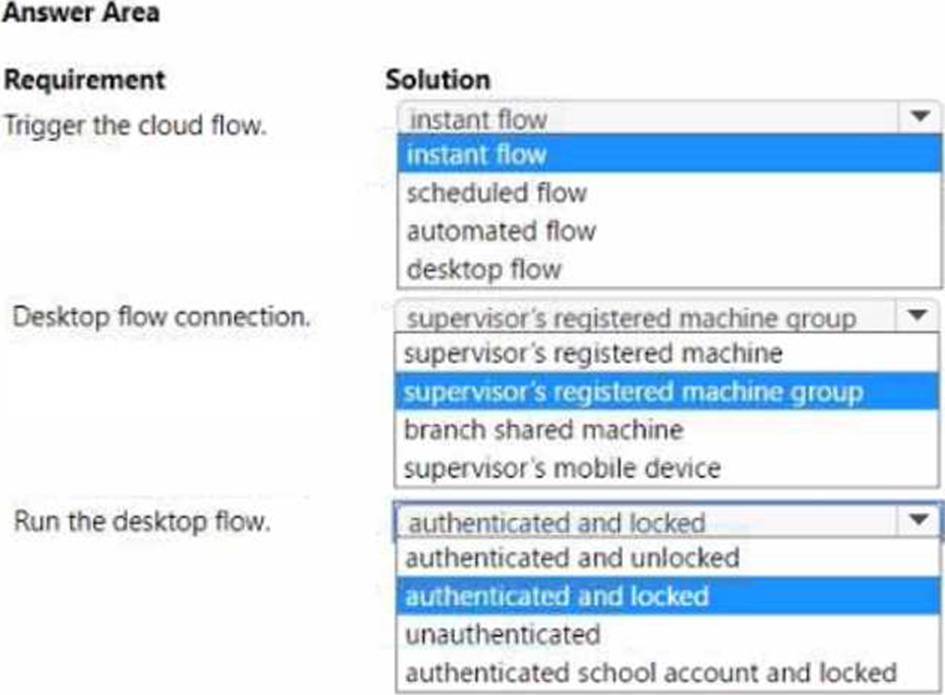Choose authenticated school account and locked

[x=668, y=672]
